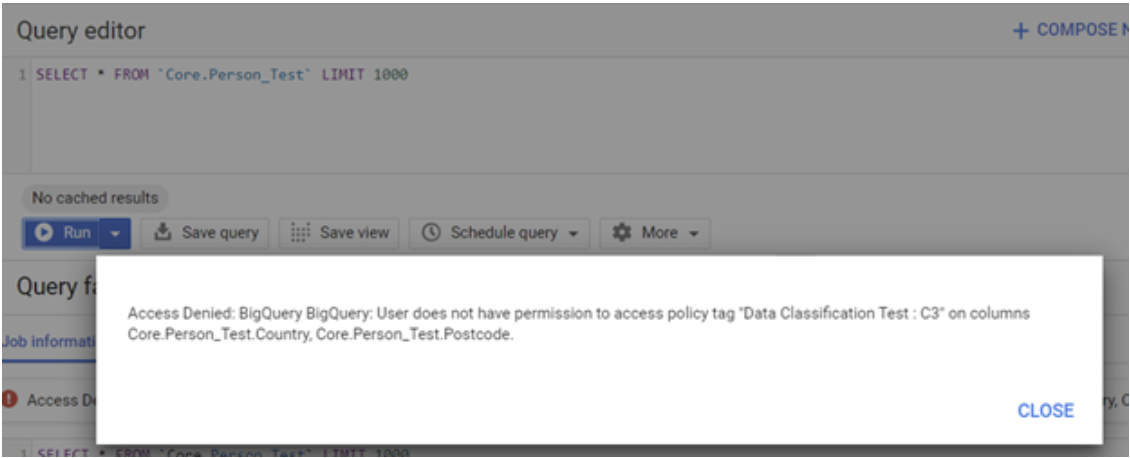Expand the More options dropdown arrow
Screen dimensions: 1130x458
[693, 233]
